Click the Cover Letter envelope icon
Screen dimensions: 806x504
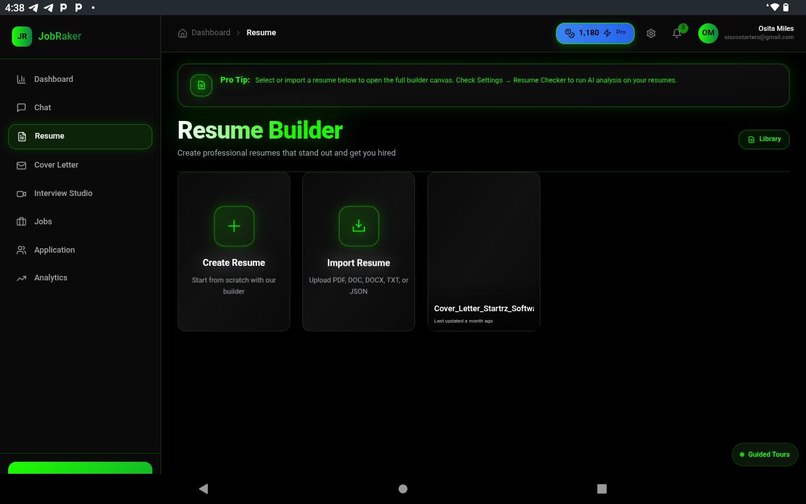tap(21, 166)
